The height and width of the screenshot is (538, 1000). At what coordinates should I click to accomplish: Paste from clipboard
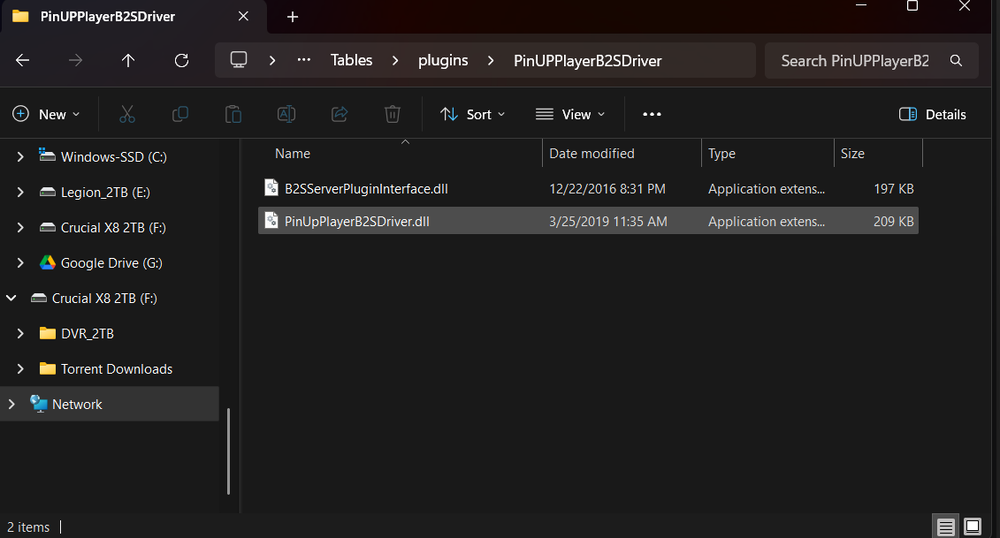[x=233, y=114]
